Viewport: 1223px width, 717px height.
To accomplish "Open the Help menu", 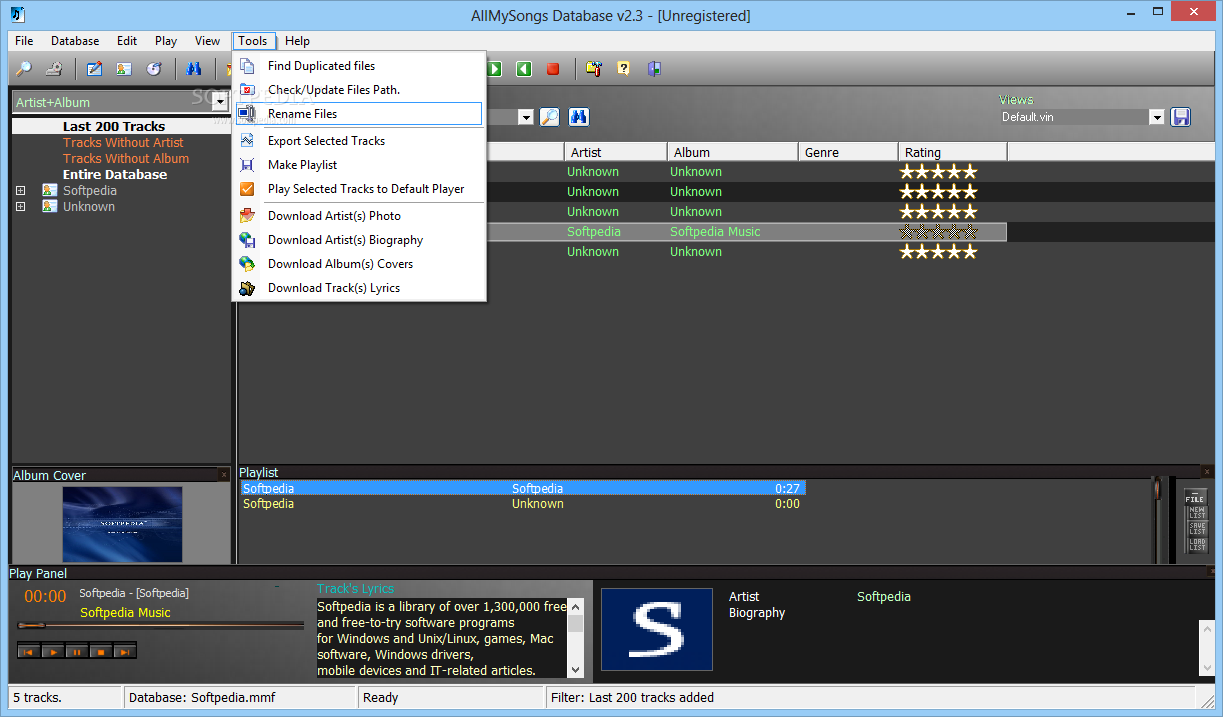I will [297, 41].
